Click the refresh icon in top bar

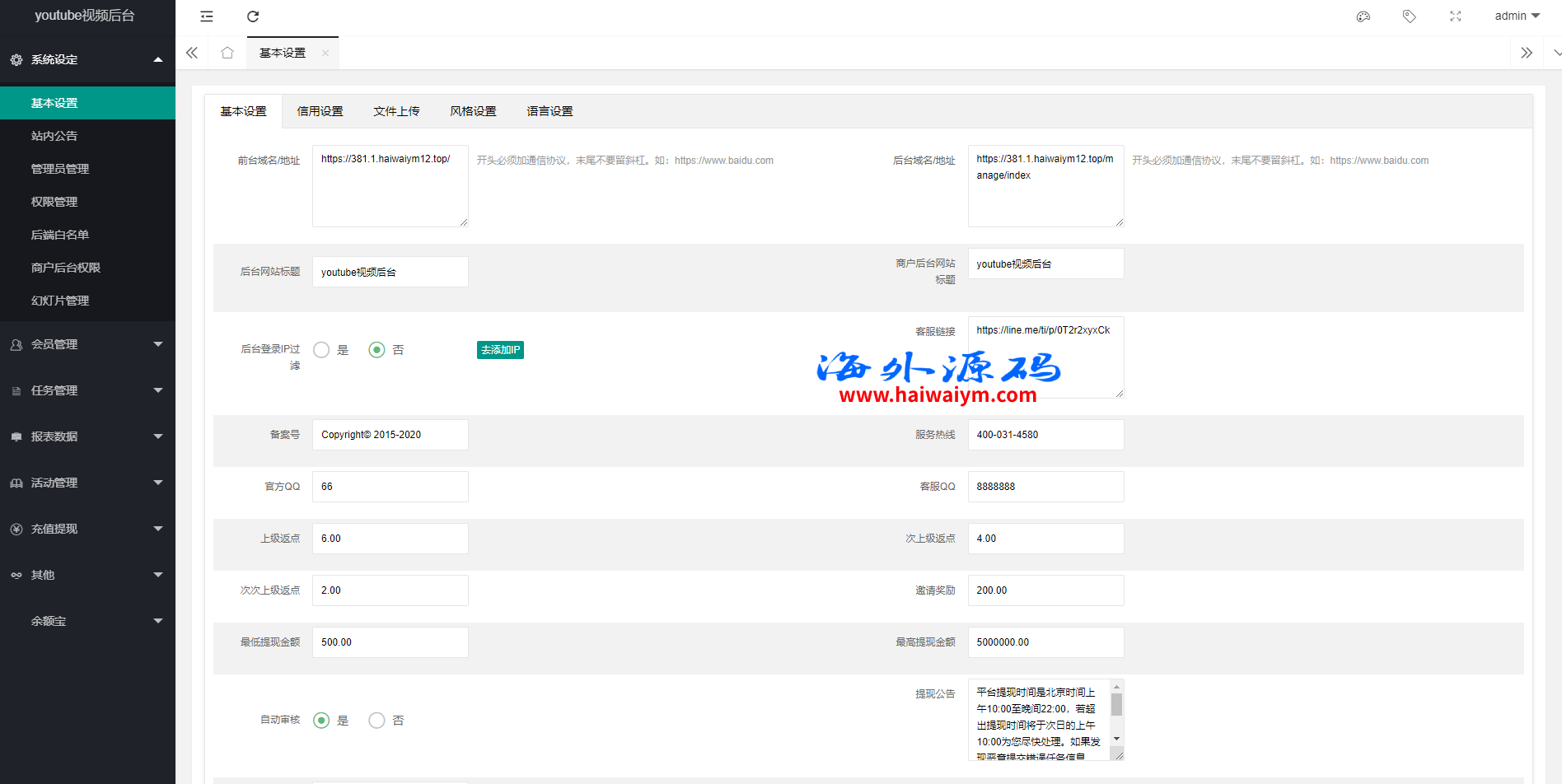pos(253,16)
